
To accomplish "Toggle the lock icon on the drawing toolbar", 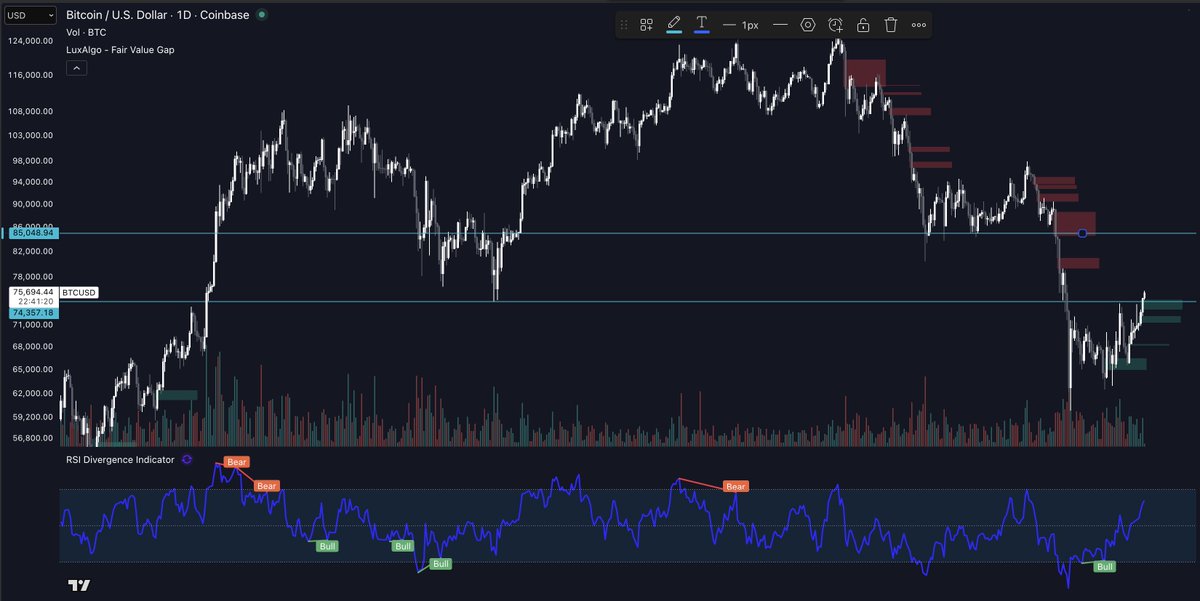I will coord(862,24).
